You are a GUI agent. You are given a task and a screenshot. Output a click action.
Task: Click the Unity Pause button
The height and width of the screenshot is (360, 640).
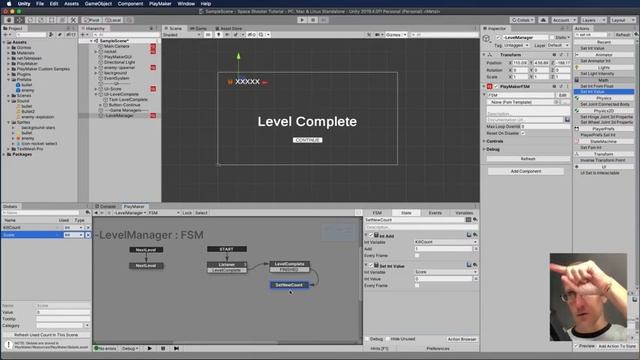[313, 20]
